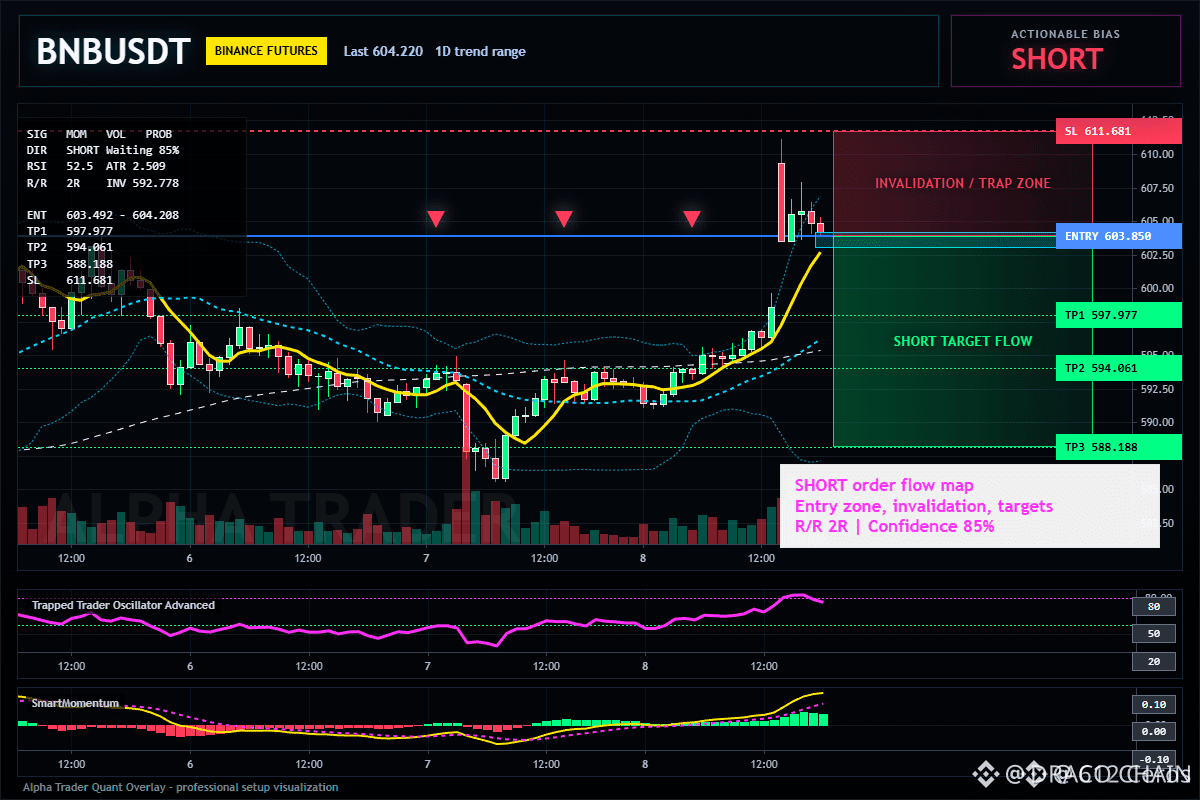1200x800 pixels.
Task: Click the BINANCE FUTURES yellow badge
Action: pos(266,51)
